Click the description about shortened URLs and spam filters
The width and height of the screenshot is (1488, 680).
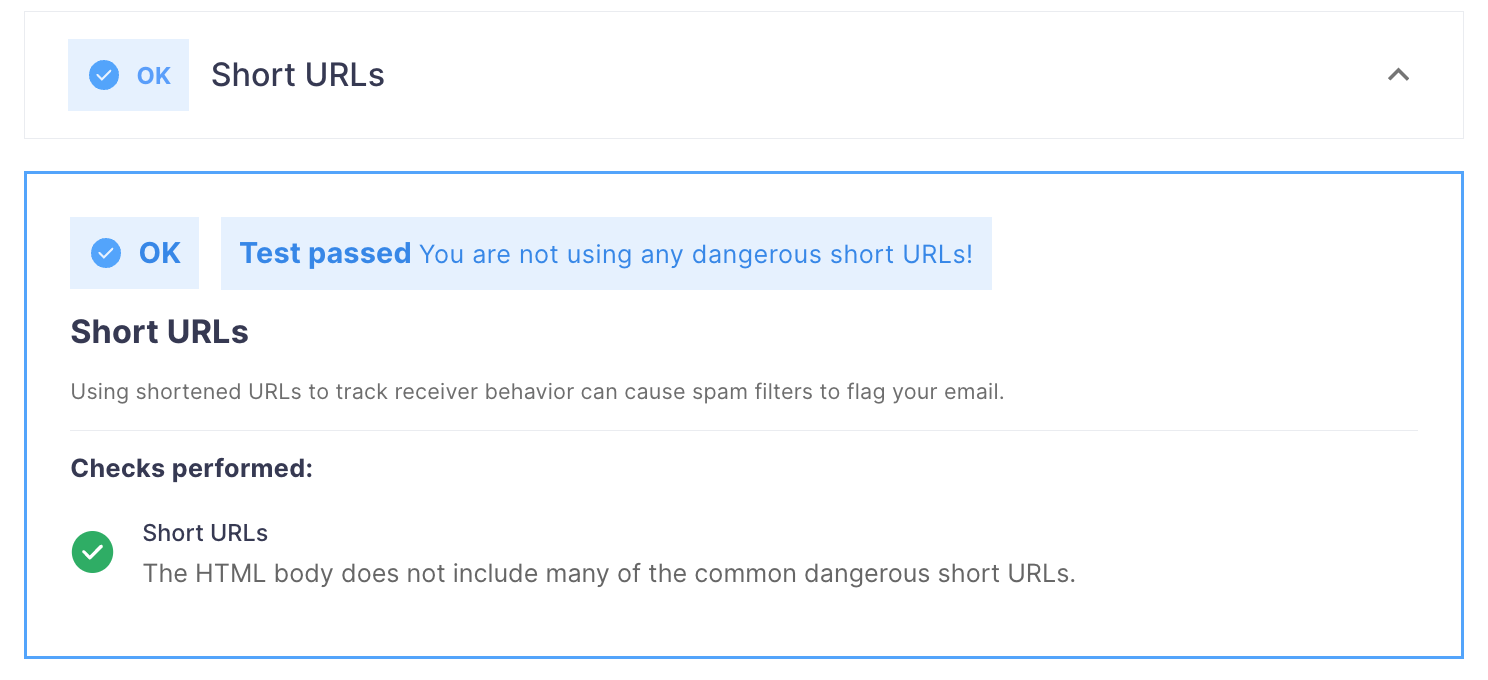point(537,392)
